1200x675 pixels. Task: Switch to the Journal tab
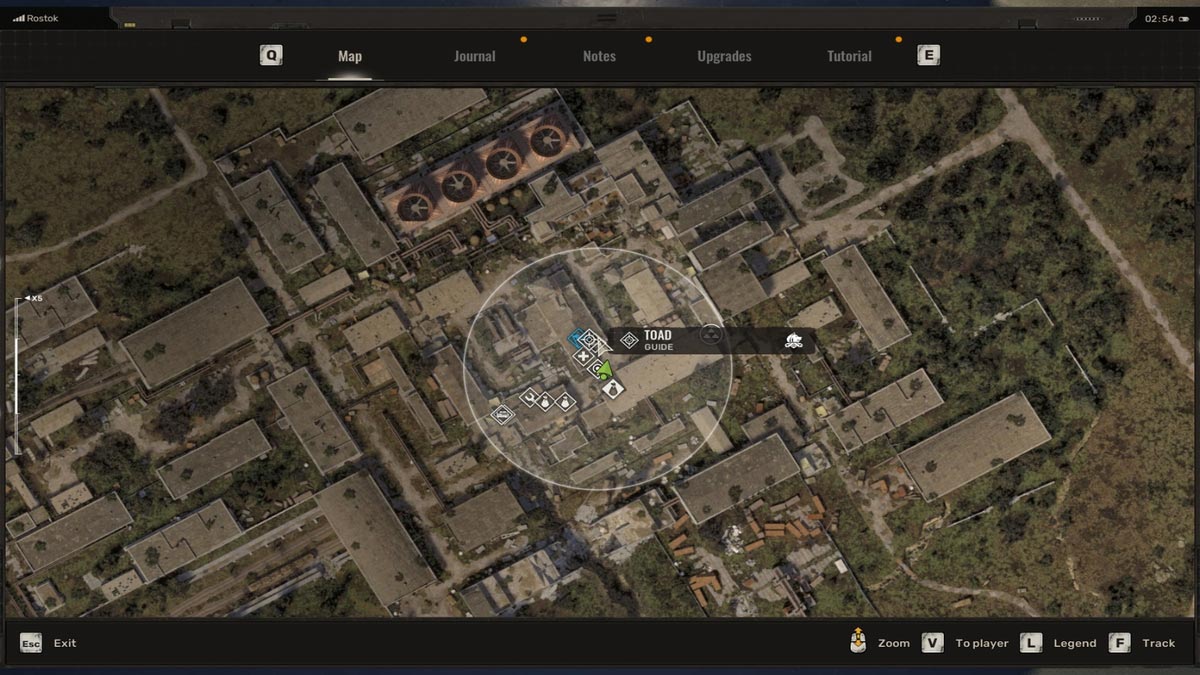(473, 56)
